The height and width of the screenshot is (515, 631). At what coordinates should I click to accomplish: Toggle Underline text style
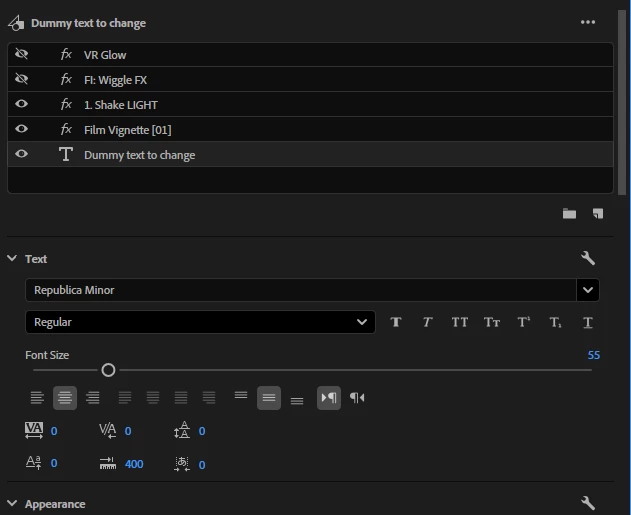[x=588, y=322]
